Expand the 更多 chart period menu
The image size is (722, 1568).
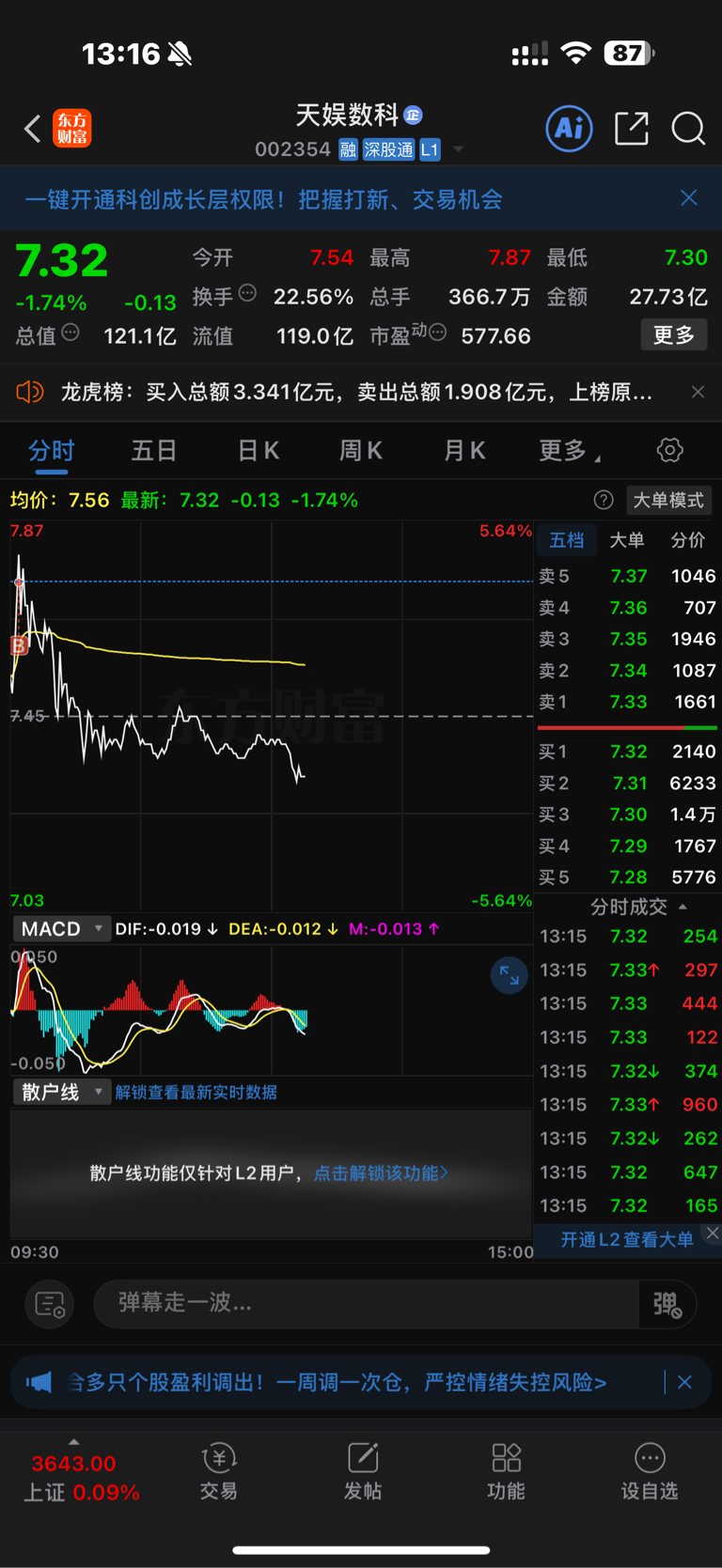(x=570, y=451)
